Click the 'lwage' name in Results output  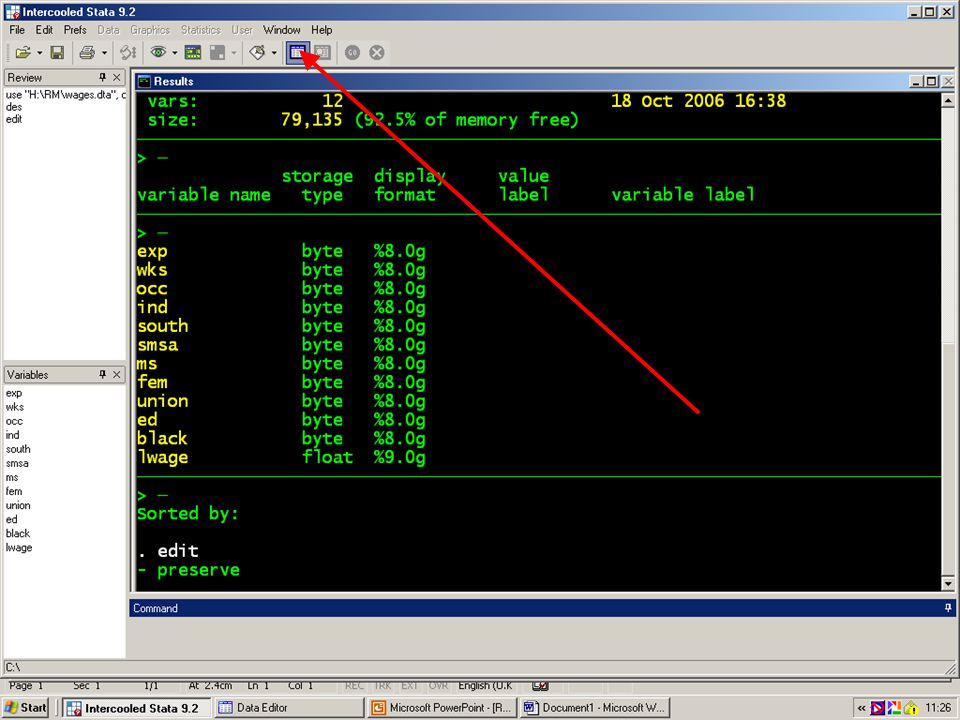point(162,457)
